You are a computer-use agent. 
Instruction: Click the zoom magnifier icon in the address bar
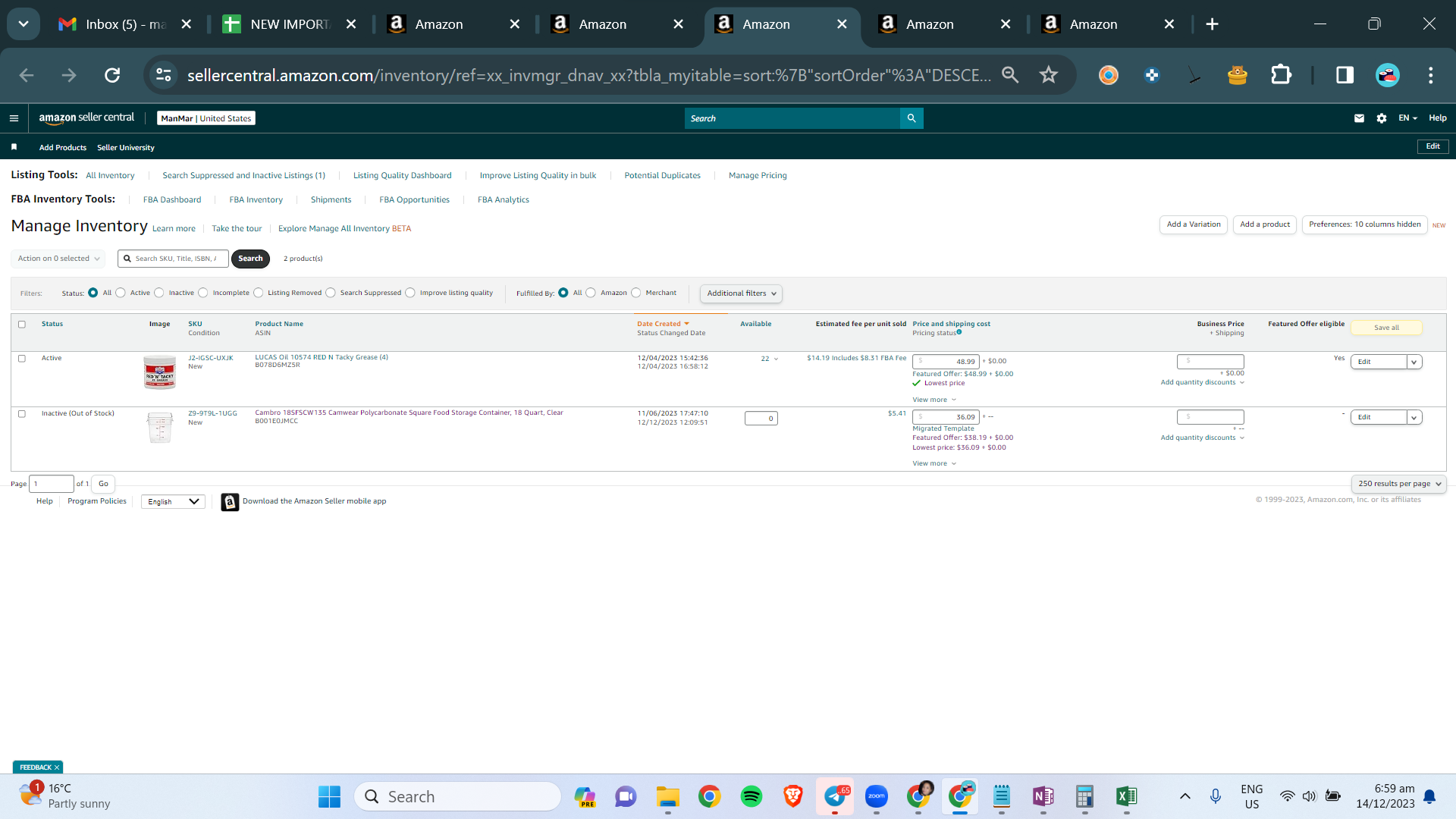1010,75
